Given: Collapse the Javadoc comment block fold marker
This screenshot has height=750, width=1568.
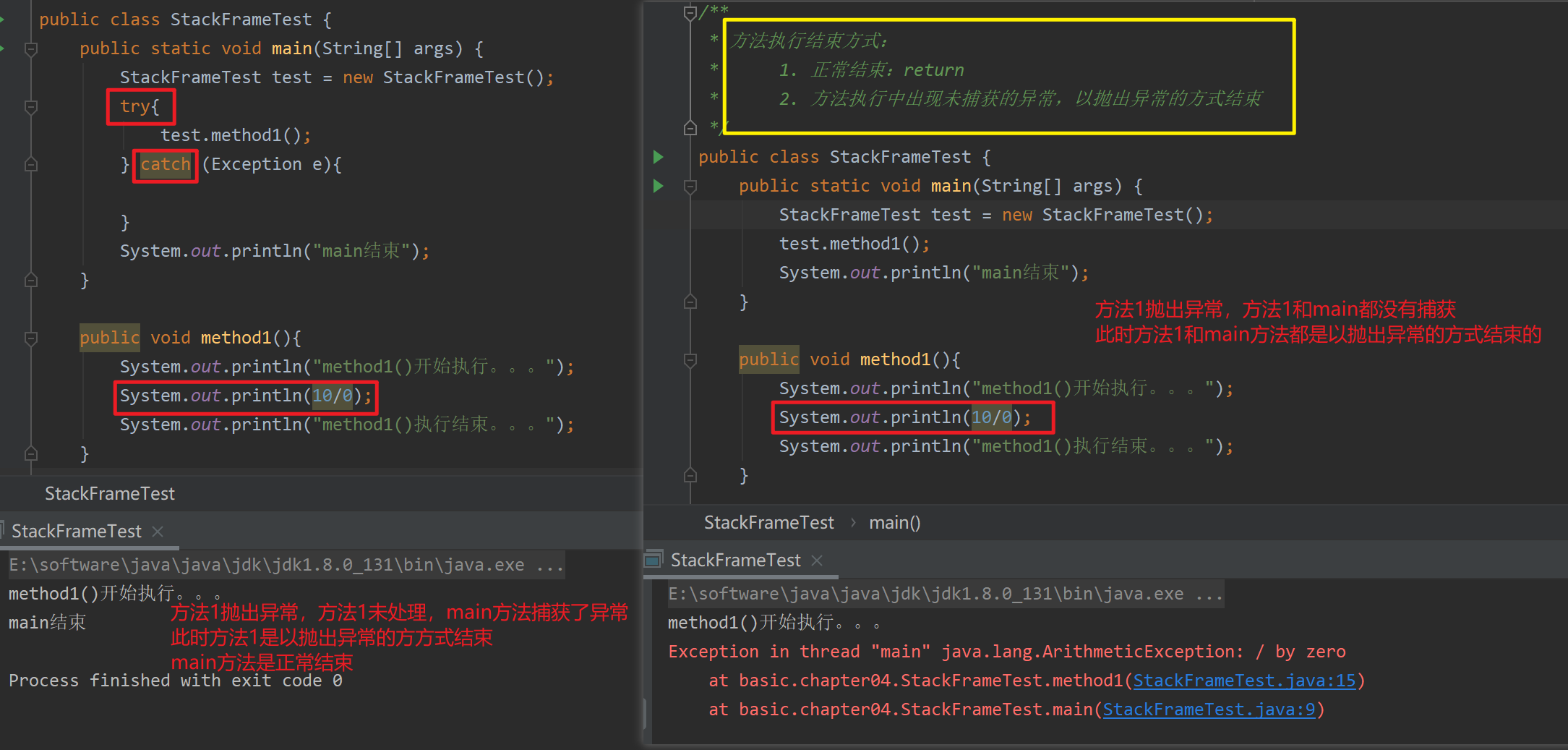Looking at the screenshot, I should pyautogui.click(x=690, y=12).
